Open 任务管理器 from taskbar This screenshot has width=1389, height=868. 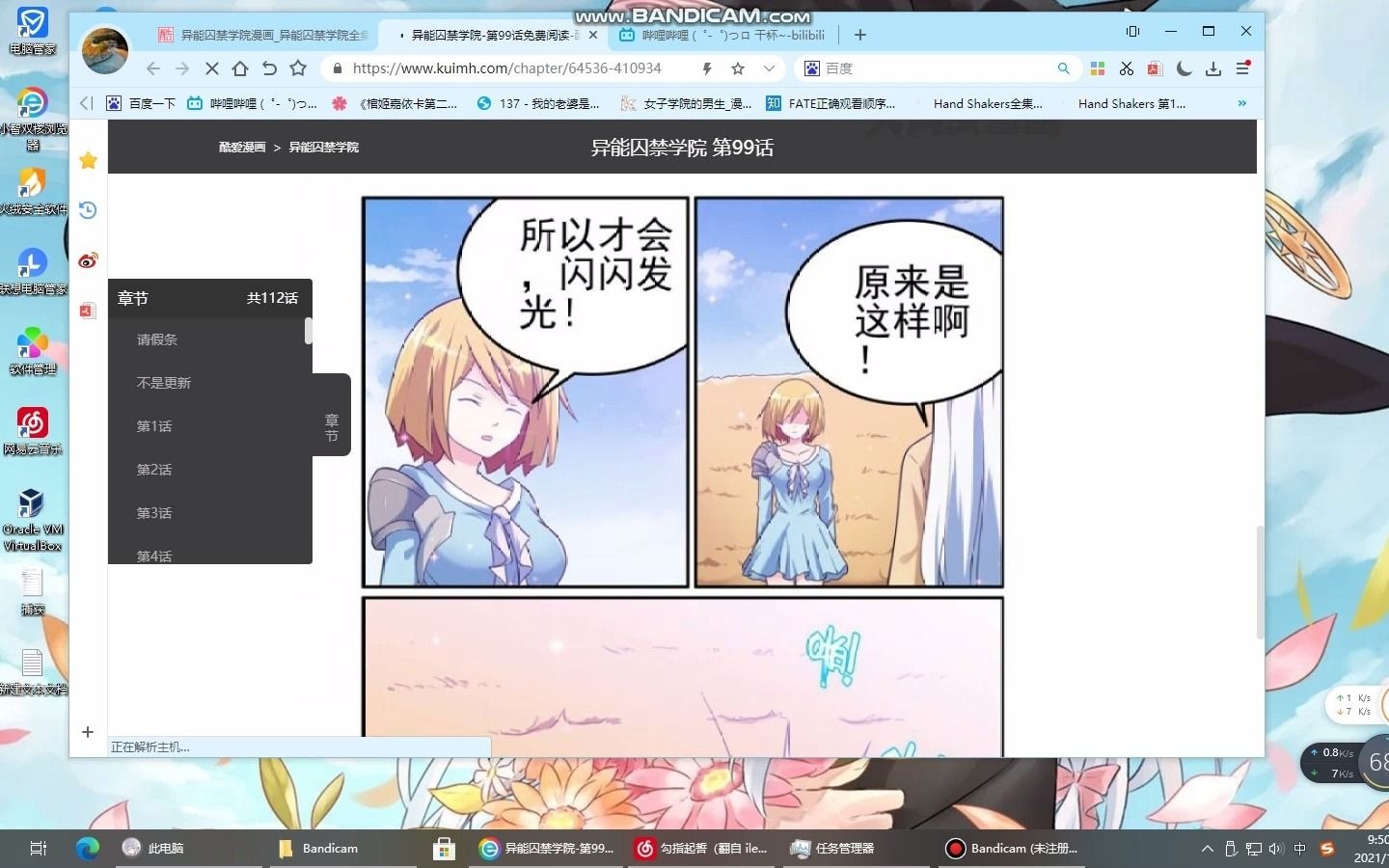point(833,849)
